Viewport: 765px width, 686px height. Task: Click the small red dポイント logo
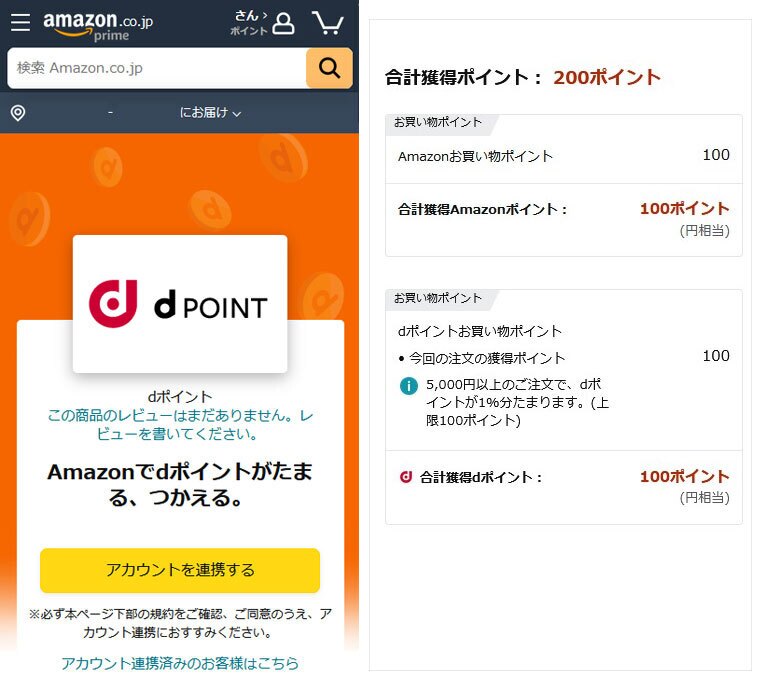(x=406, y=477)
